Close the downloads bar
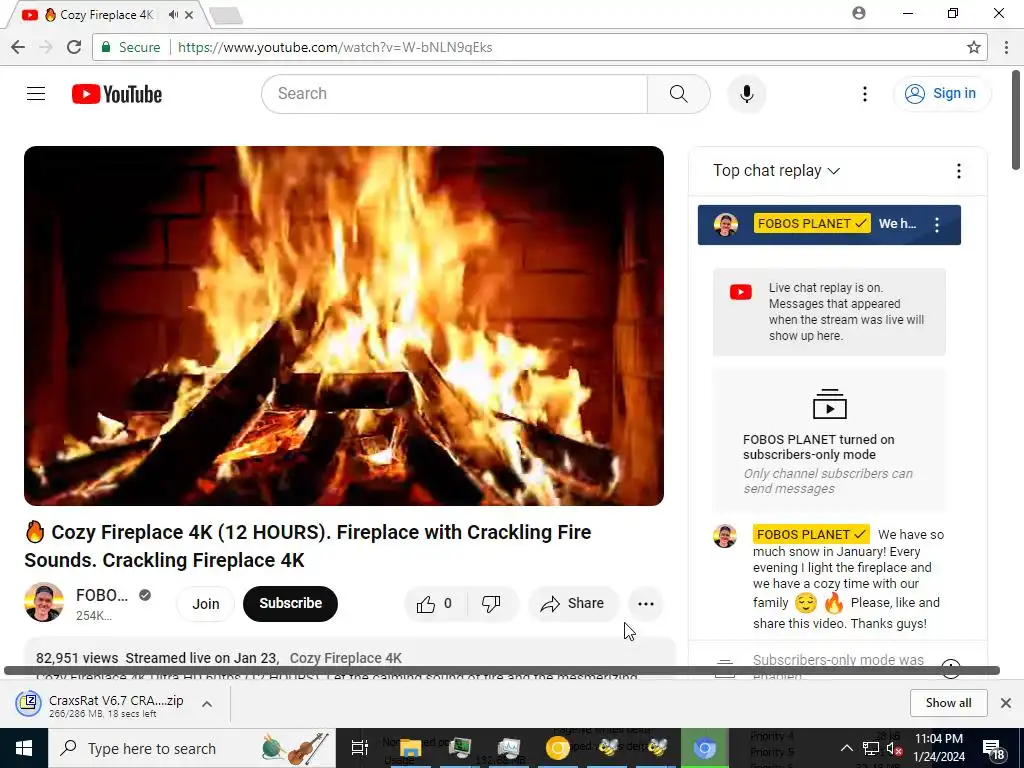This screenshot has height=768, width=1024. (x=1006, y=703)
